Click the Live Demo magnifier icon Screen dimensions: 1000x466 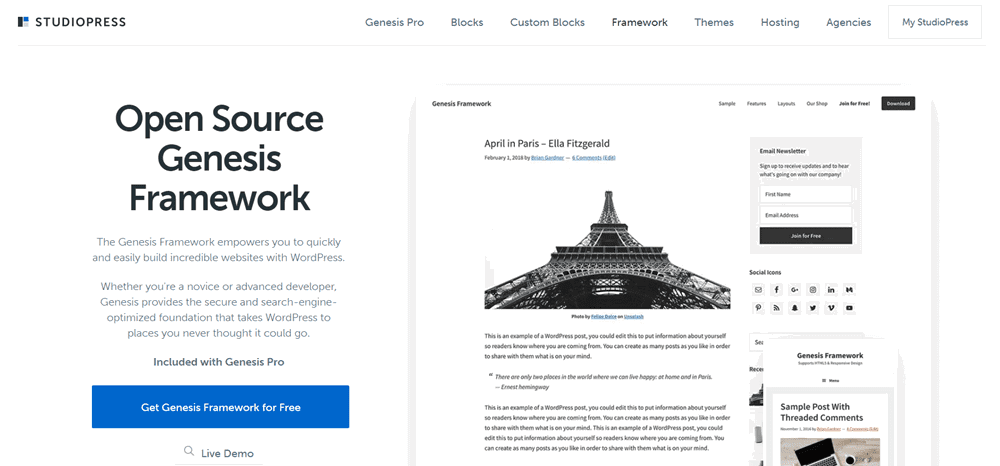pyautogui.click(x=189, y=451)
